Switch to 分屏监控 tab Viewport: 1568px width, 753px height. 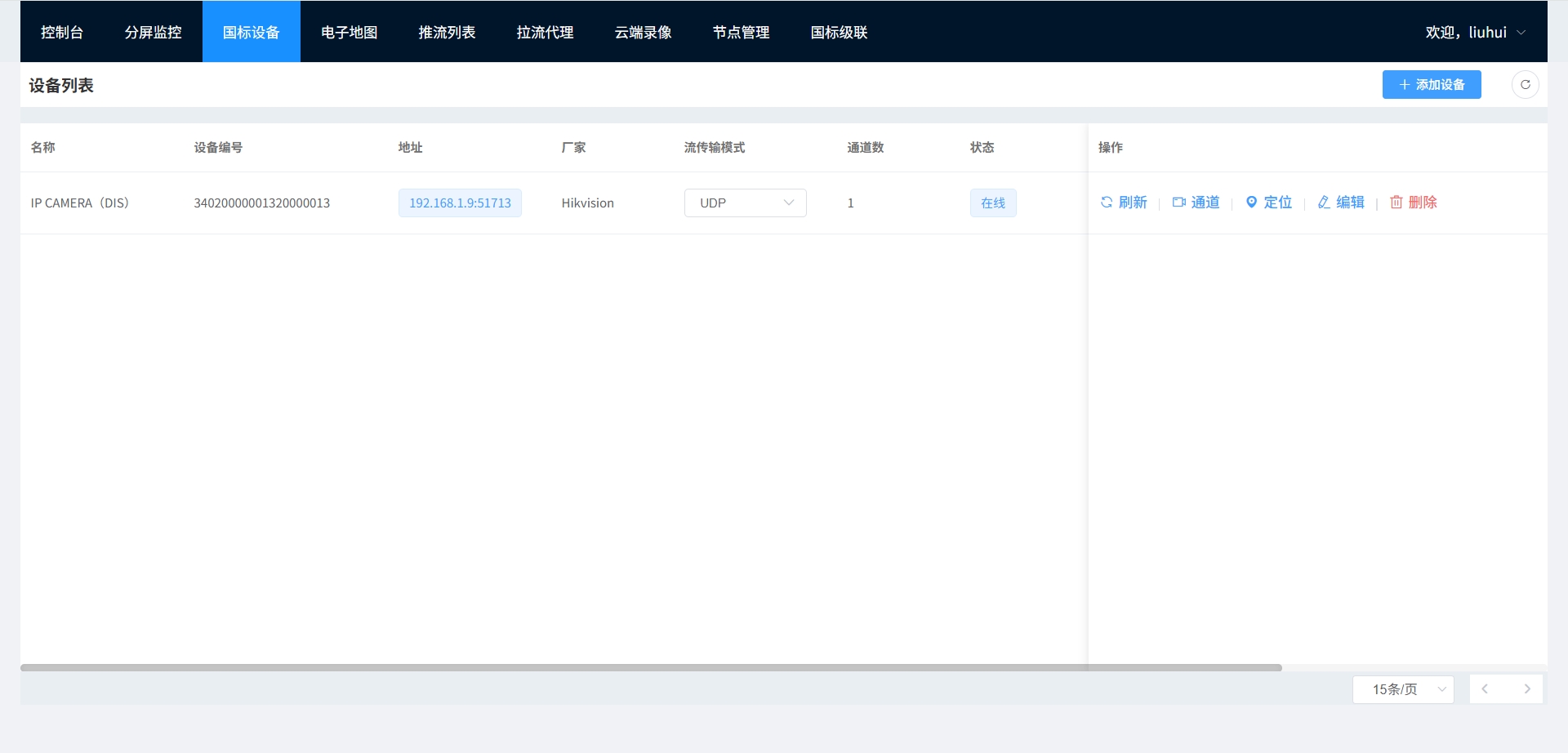[153, 33]
